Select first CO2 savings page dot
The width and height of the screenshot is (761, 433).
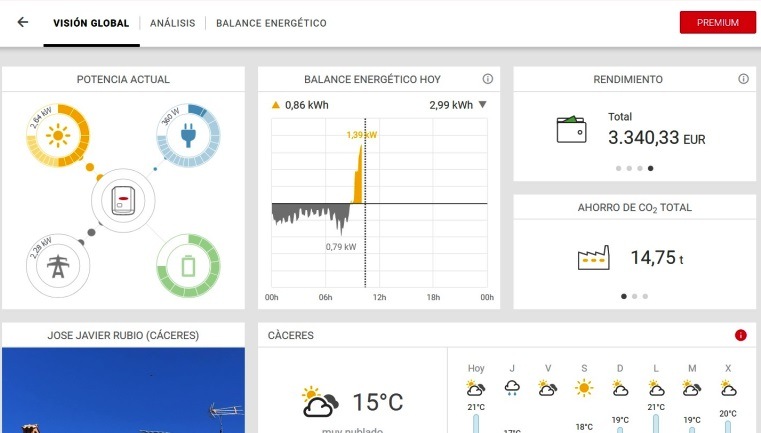(x=624, y=296)
